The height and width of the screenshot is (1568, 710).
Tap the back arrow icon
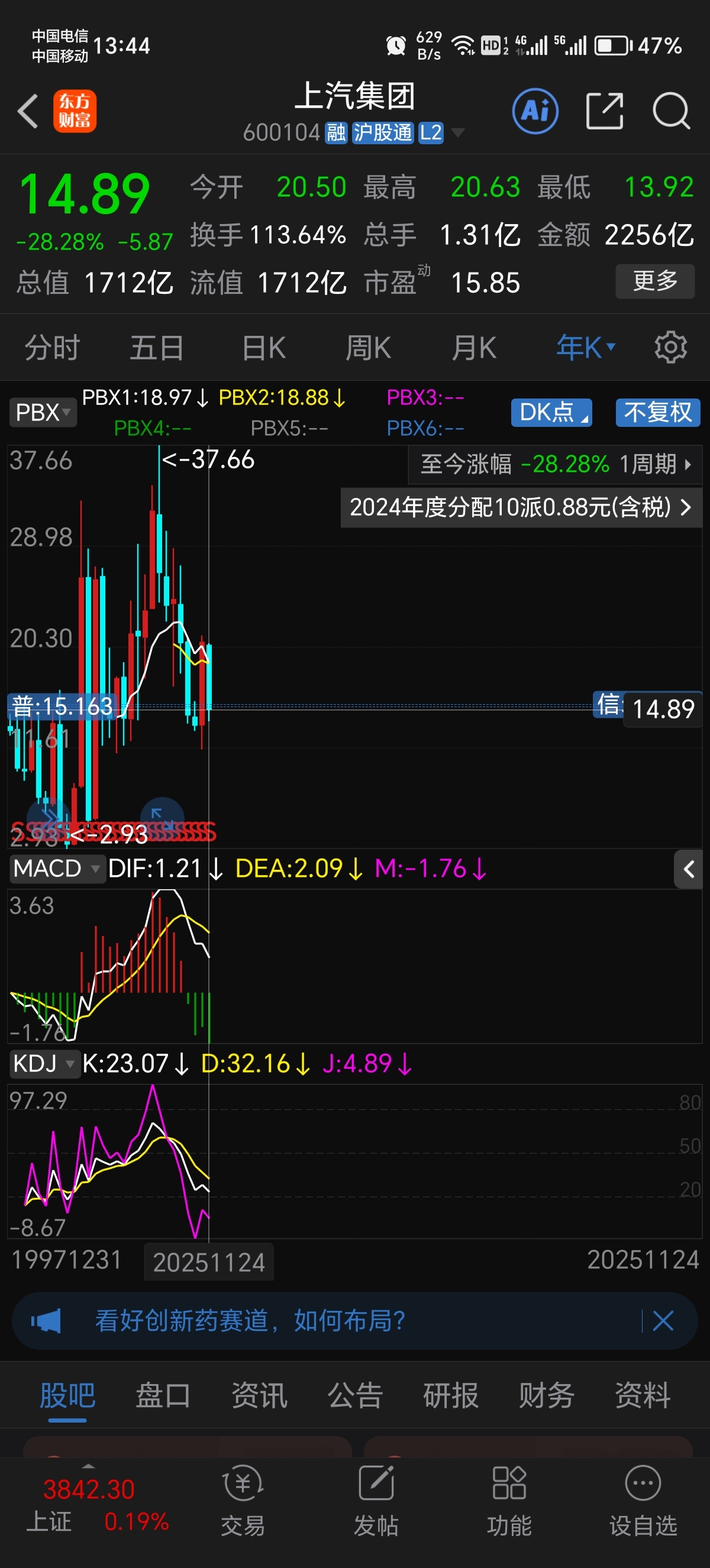pyautogui.click(x=28, y=111)
